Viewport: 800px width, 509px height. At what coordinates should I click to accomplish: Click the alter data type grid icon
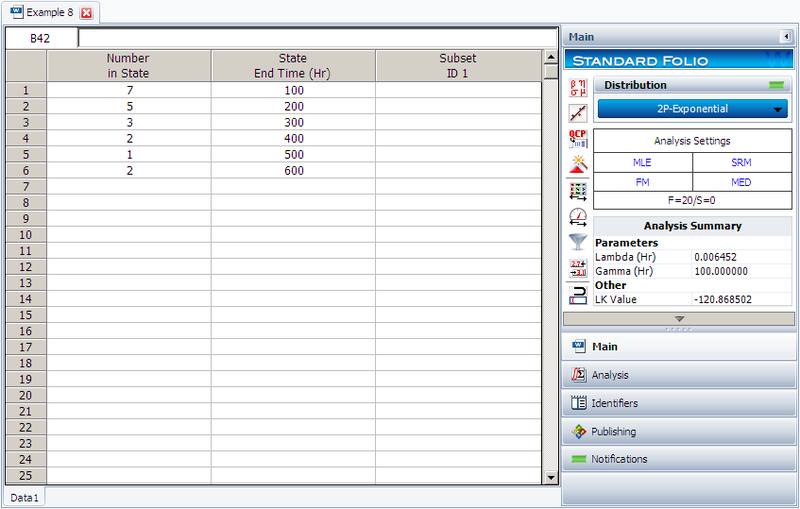click(578, 190)
